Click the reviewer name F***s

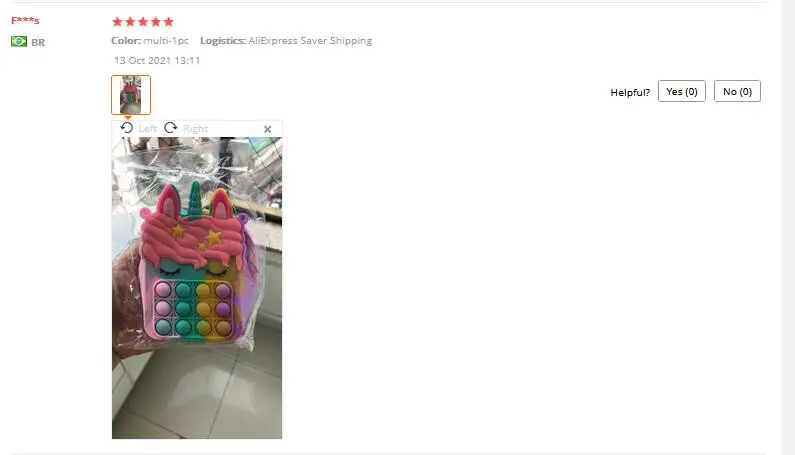[25, 21]
